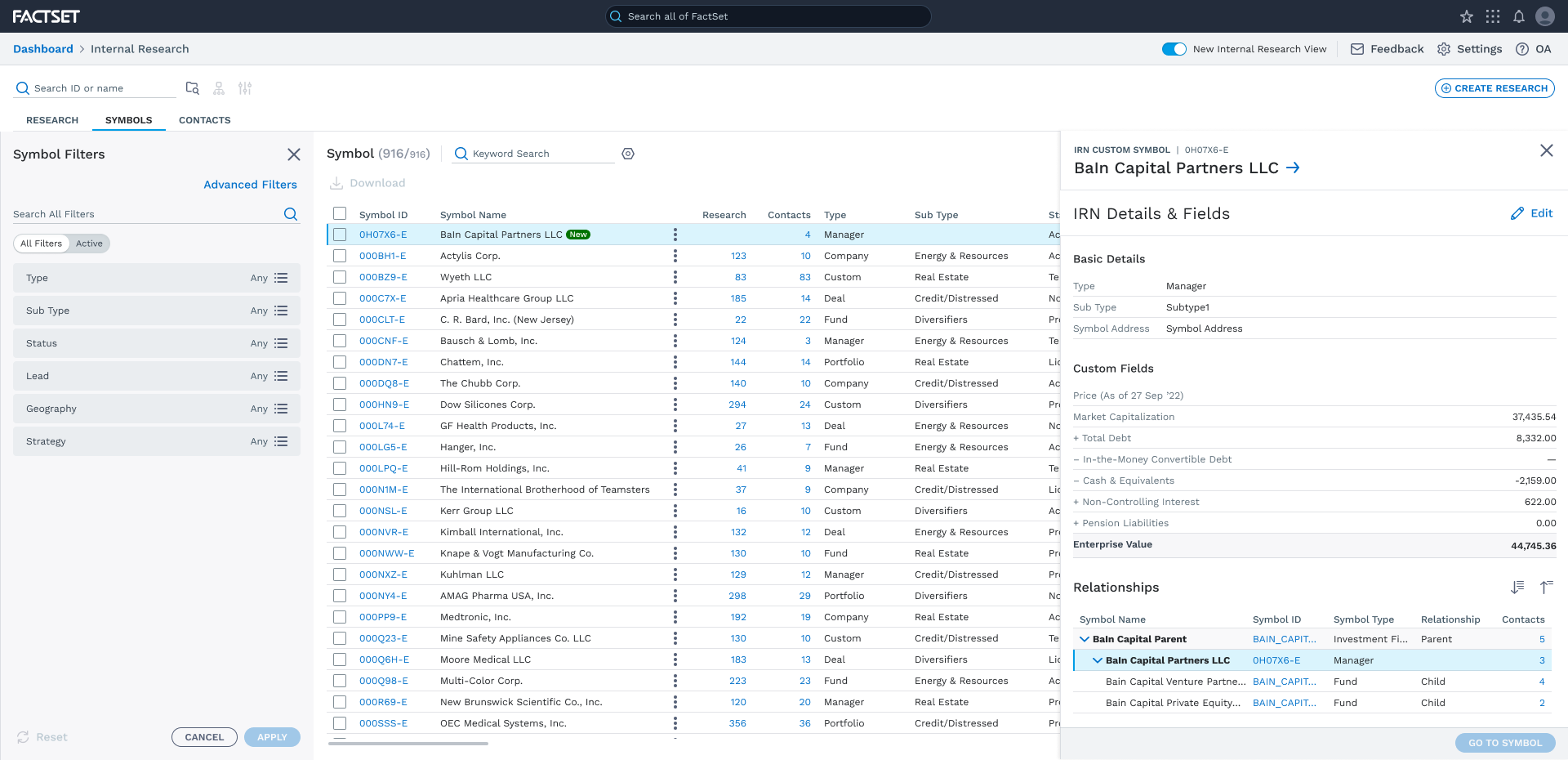Screen dimensions: 1568x760
Task: Click the arrow beside Baln Capital Partners LLC title
Action: [x=1293, y=168]
